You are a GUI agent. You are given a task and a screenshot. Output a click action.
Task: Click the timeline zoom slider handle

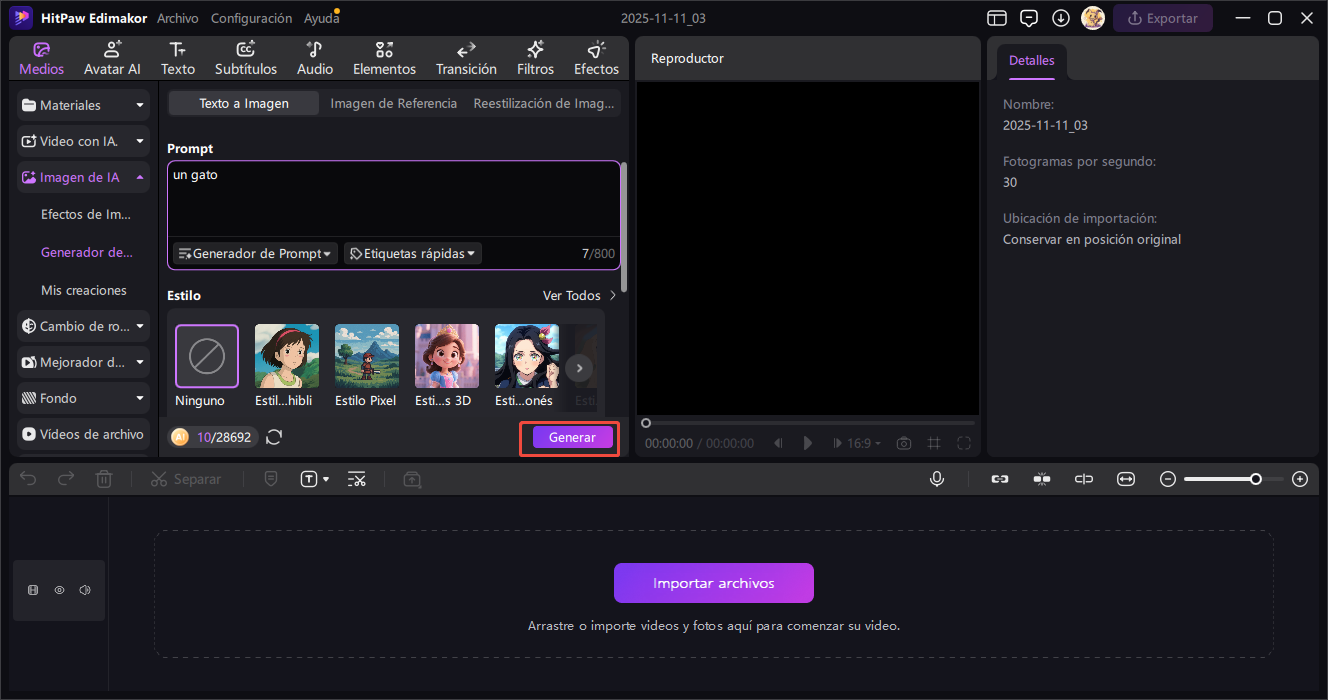[1255, 479]
